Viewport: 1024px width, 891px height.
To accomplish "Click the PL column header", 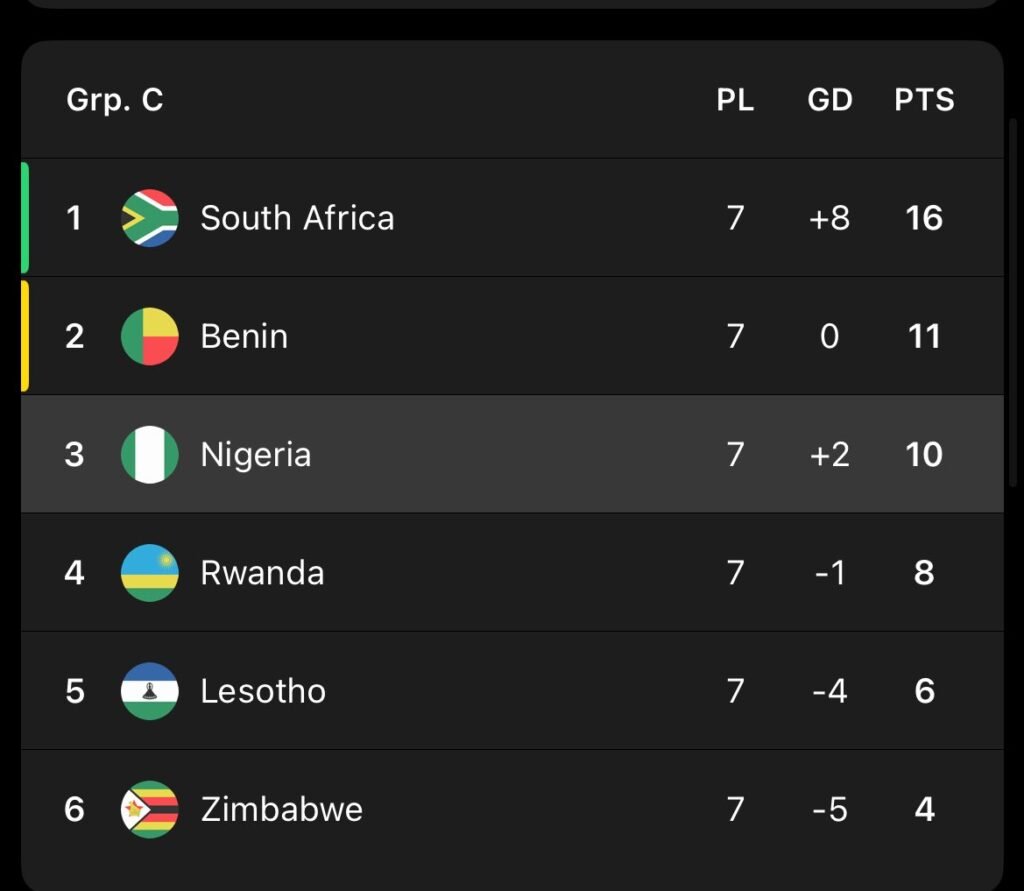I will point(735,100).
